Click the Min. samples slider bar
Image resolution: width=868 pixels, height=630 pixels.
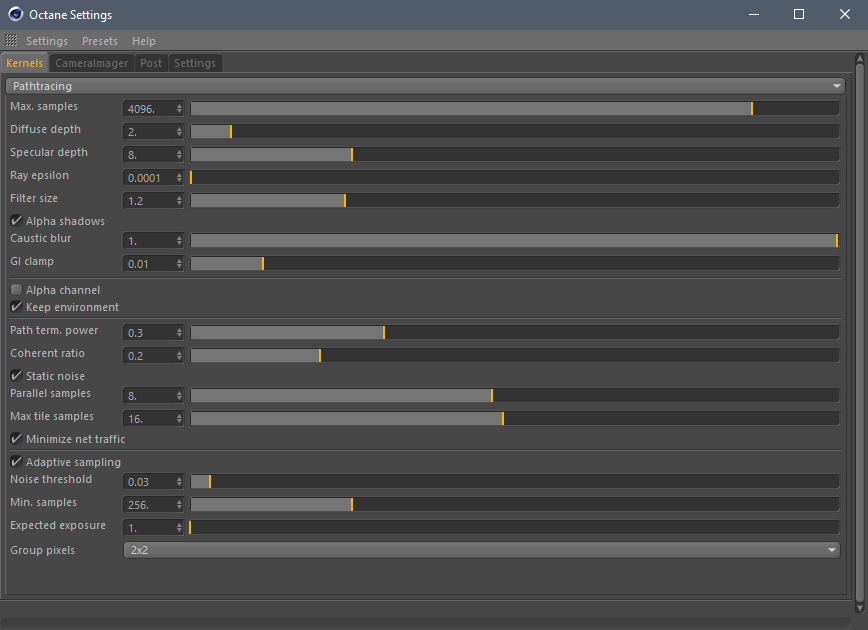pyautogui.click(x=515, y=504)
